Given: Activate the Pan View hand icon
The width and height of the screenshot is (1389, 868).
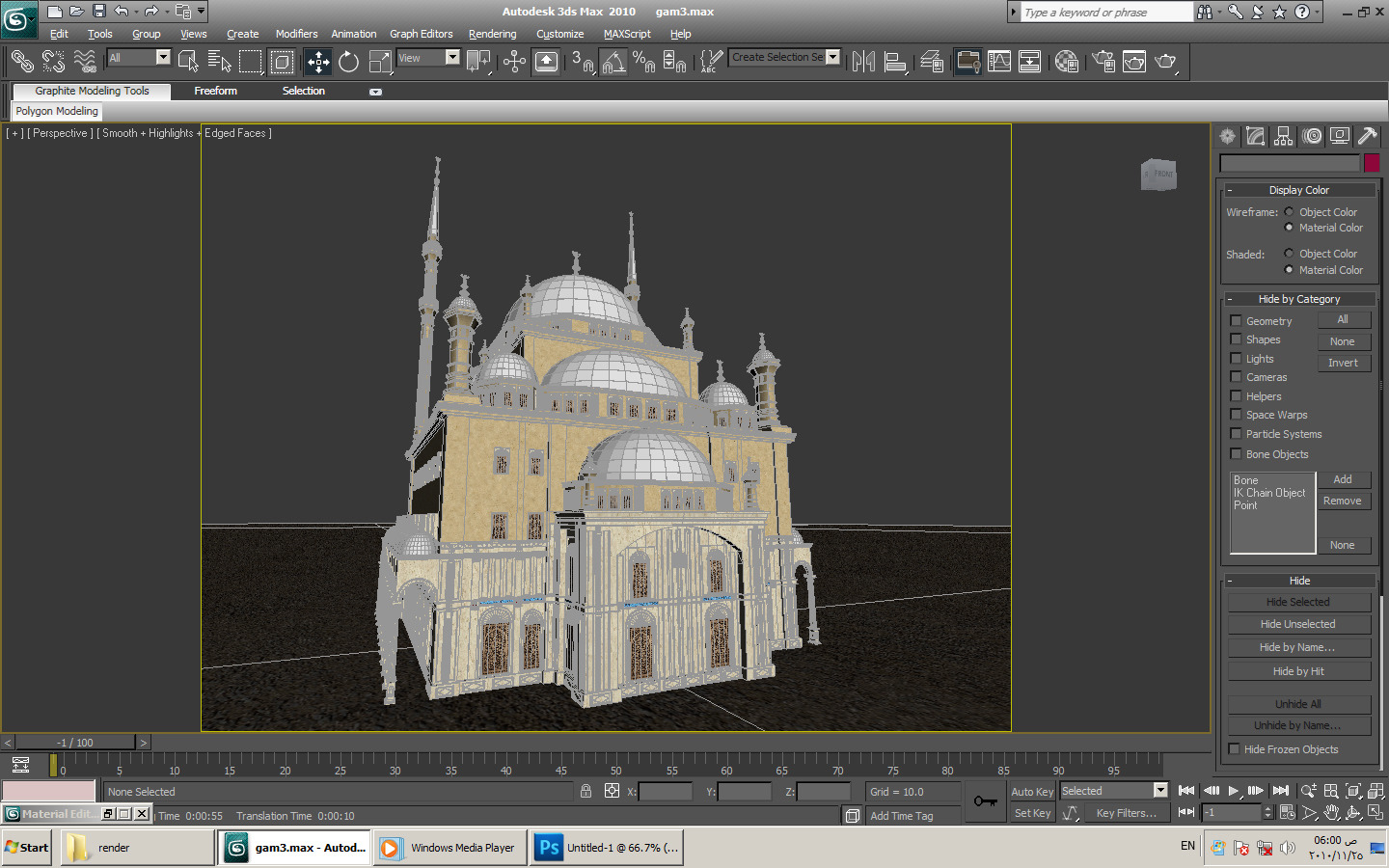Looking at the screenshot, I should click(x=1331, y=813).
